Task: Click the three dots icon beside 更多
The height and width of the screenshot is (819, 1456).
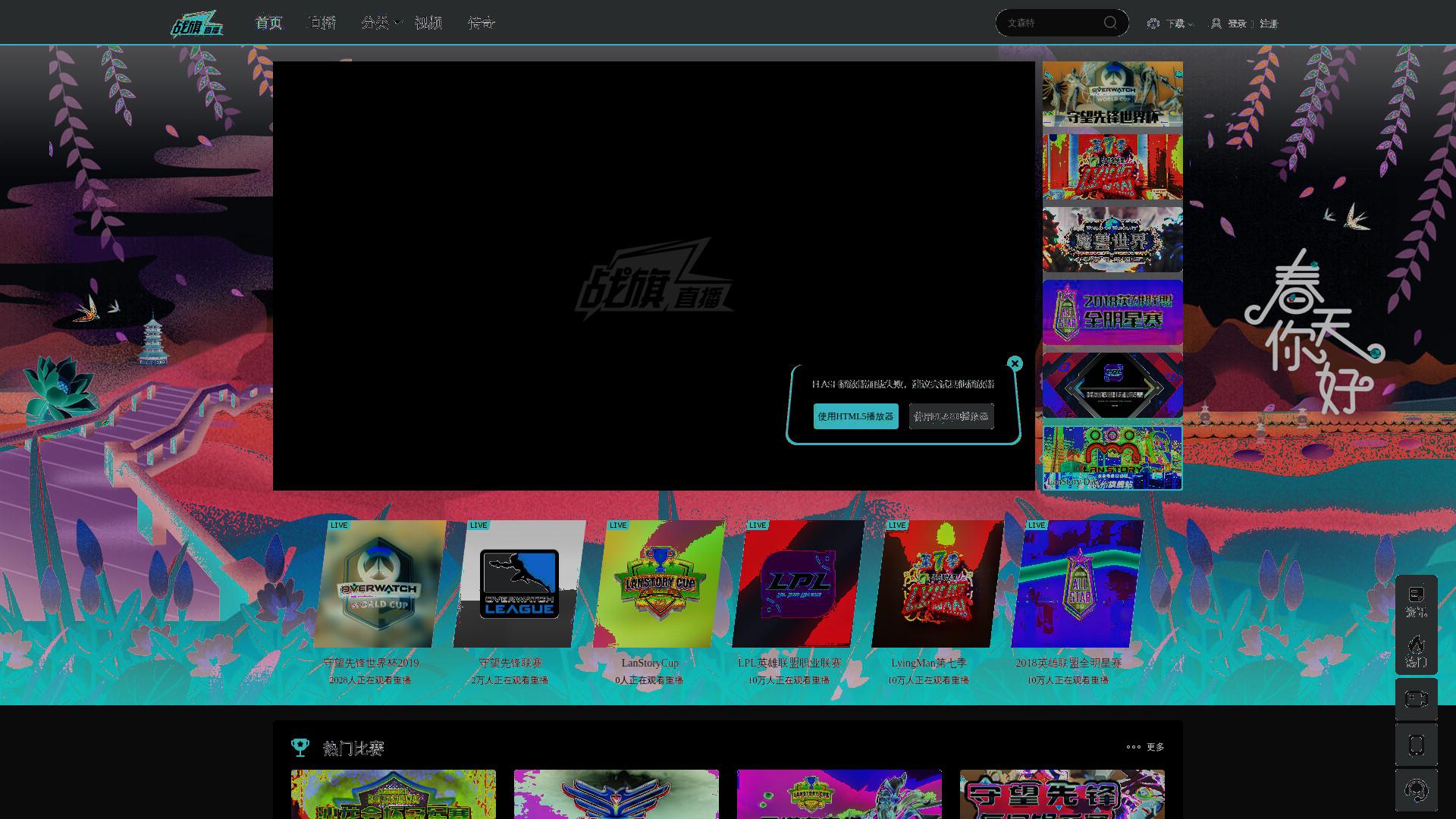Action: (1134, 747)
